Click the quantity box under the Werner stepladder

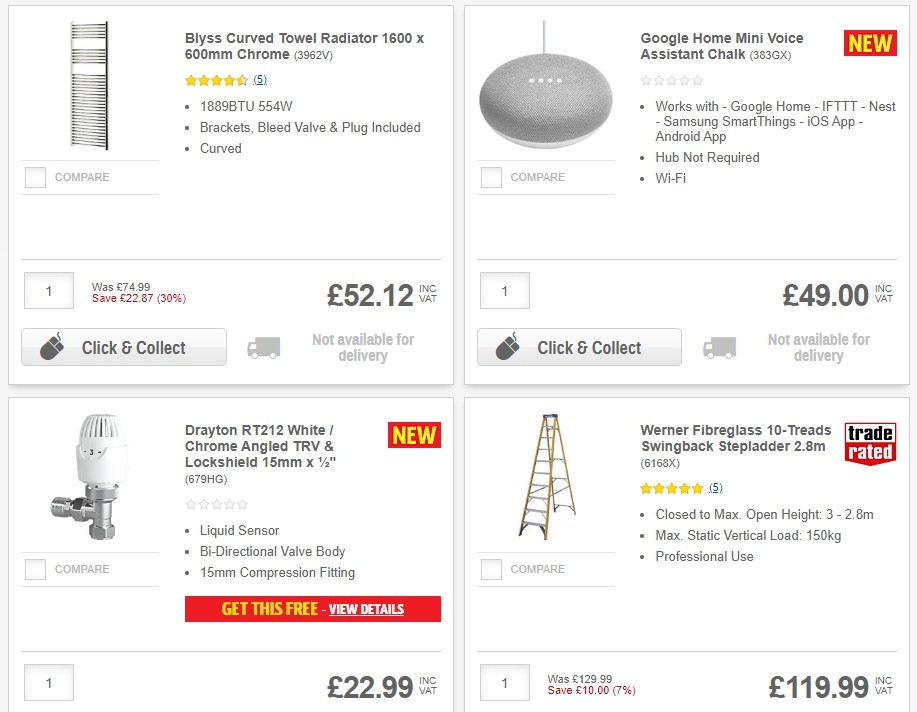(x=504, y=682)
